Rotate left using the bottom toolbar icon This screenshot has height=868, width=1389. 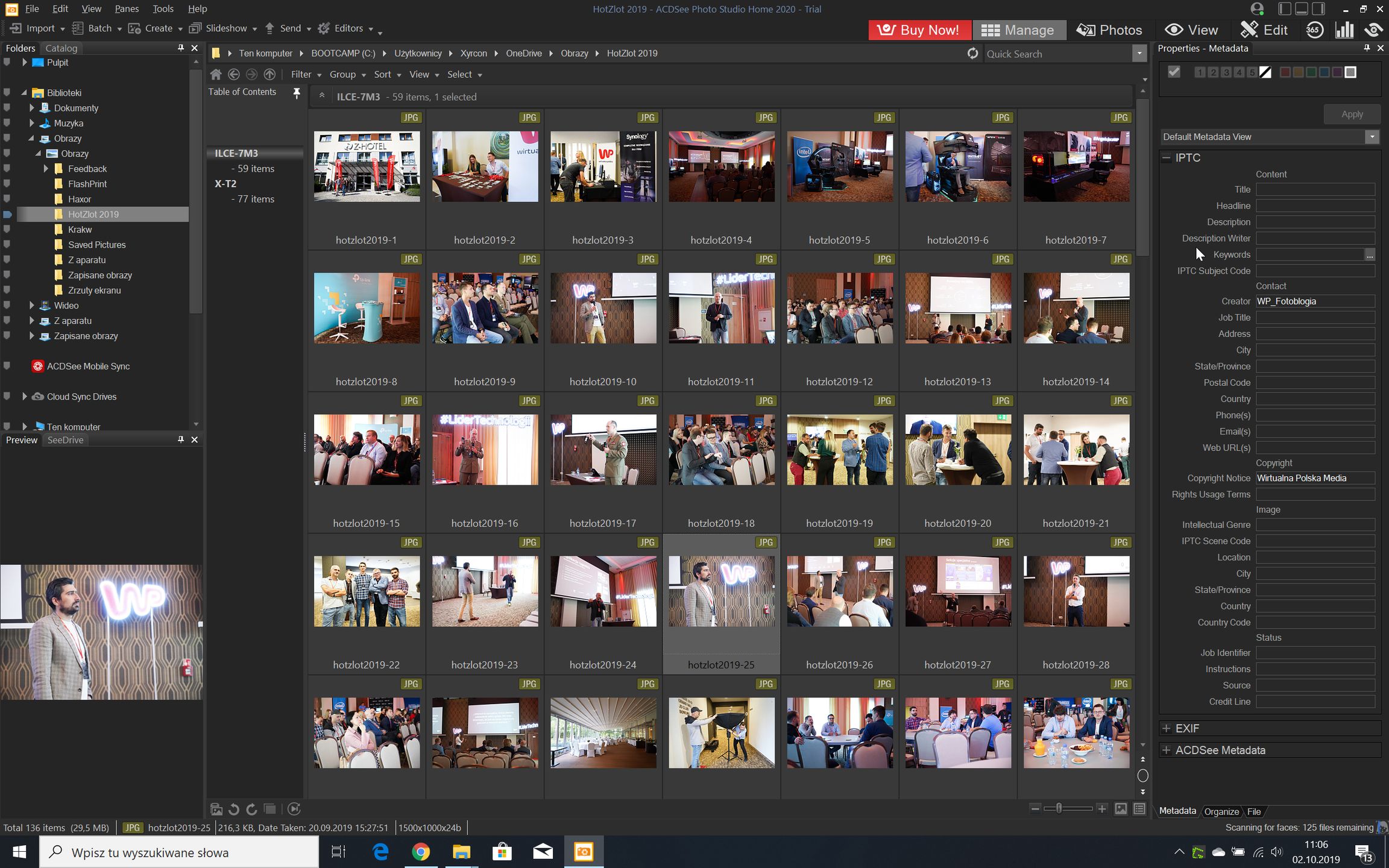[x=235, y=810]
